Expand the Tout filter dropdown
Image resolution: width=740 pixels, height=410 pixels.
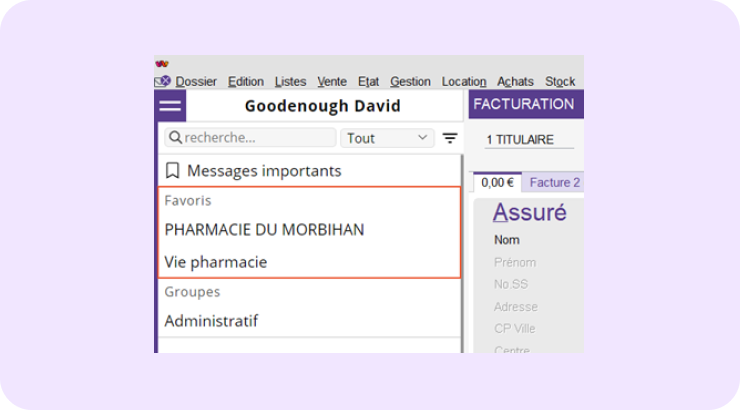(x=387, y=138)
